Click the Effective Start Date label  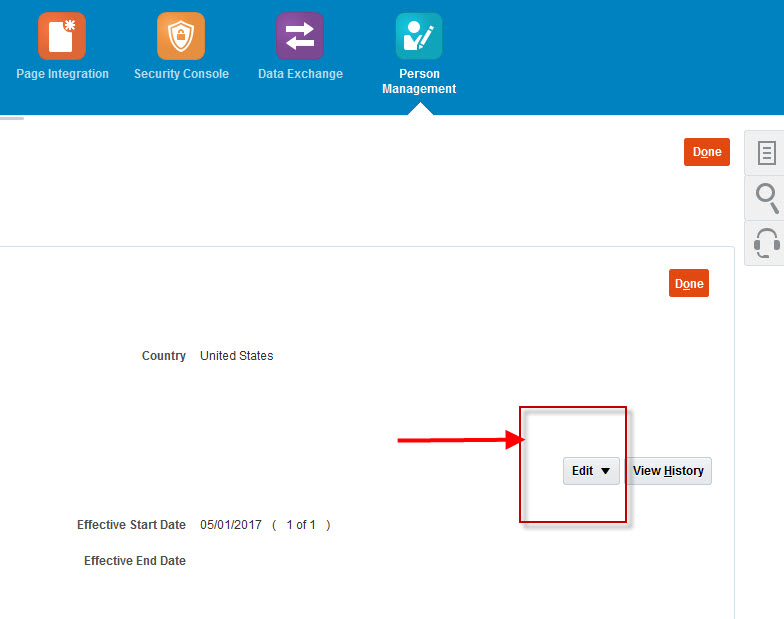pyautogui.click(x=131, y=525)
